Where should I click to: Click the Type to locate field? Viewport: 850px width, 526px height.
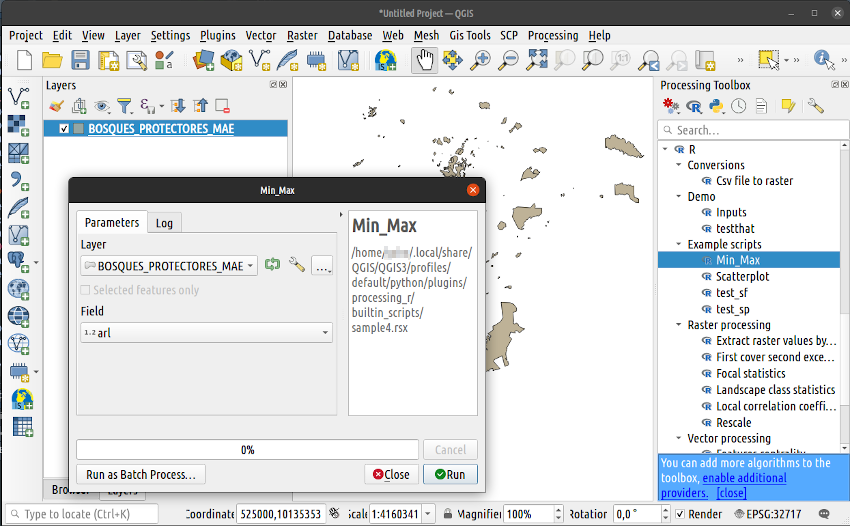(x=82, y=514)
